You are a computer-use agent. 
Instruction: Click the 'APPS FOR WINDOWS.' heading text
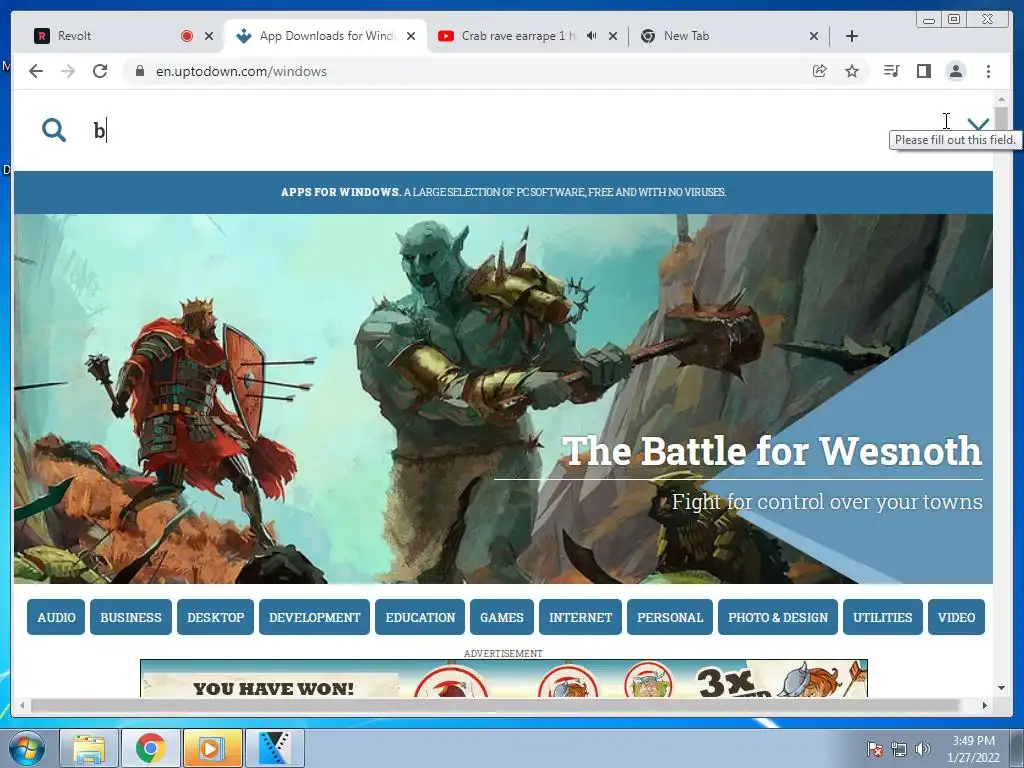coord(341,192)
